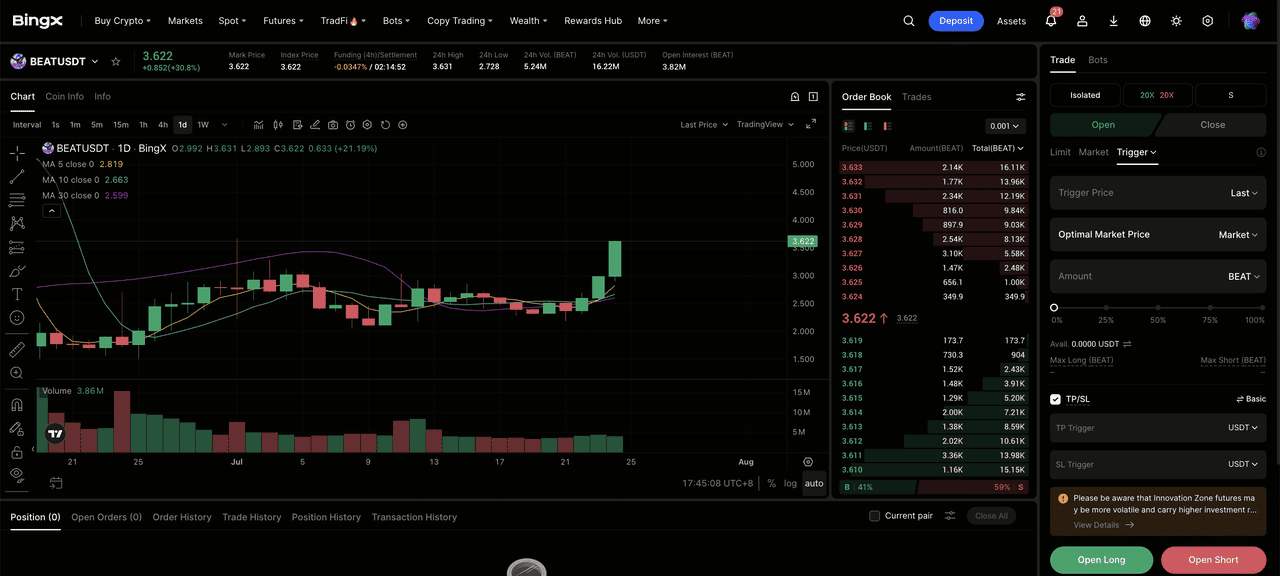Open the TradingView chart source dropdown
The width and height of the screenshot is (1280, 576).
765,125
